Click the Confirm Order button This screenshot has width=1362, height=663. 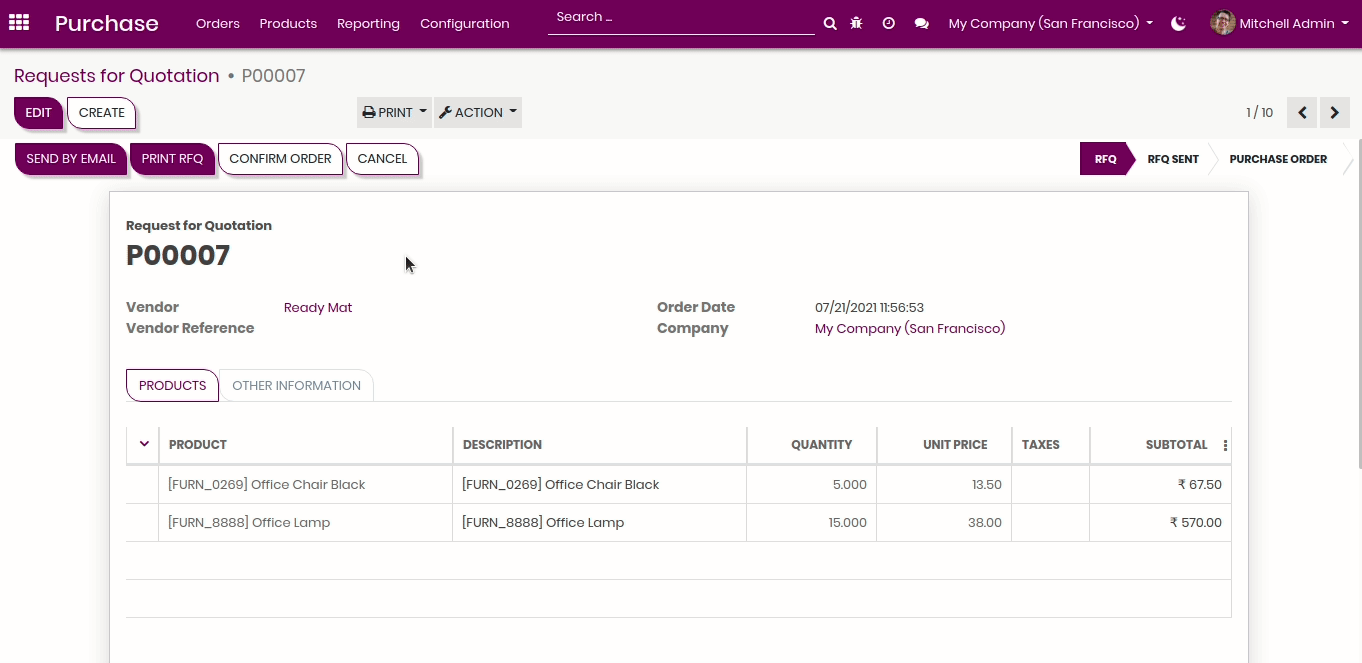280,159
